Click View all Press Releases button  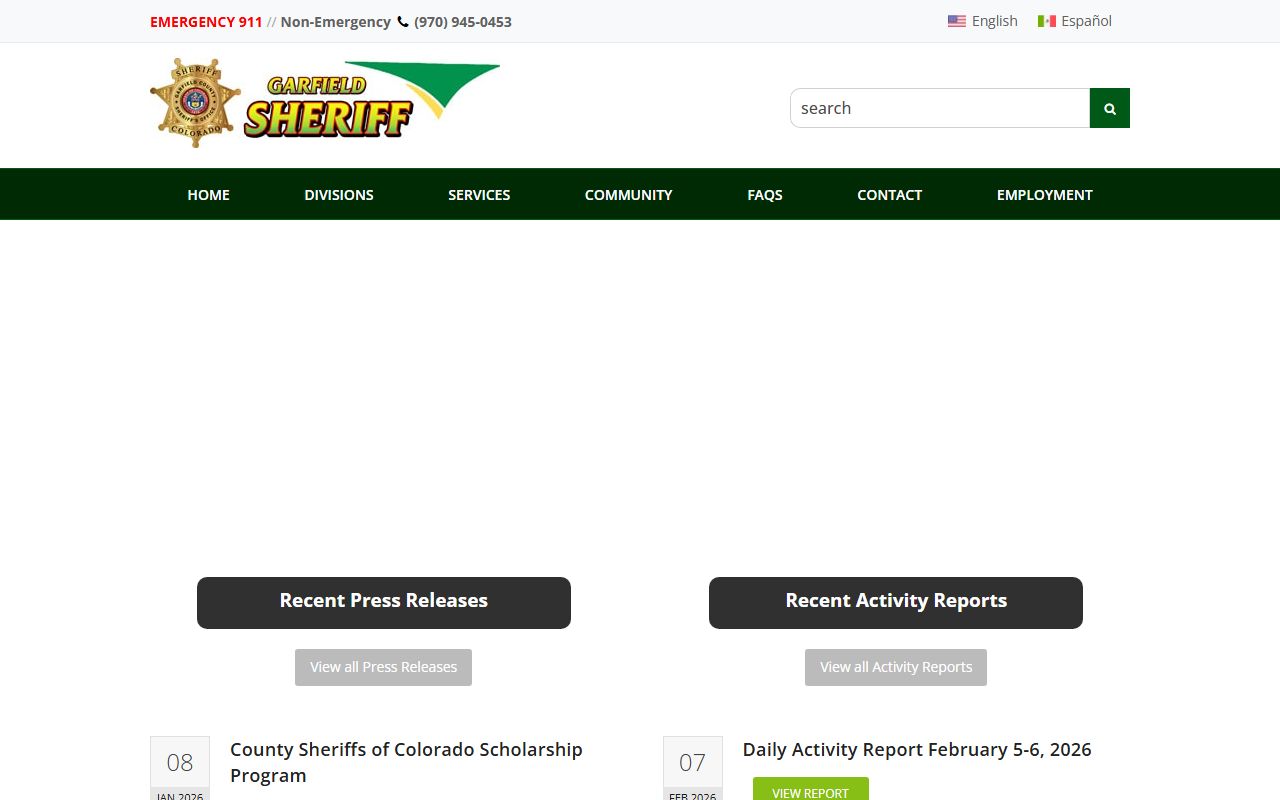pos(383,667)
